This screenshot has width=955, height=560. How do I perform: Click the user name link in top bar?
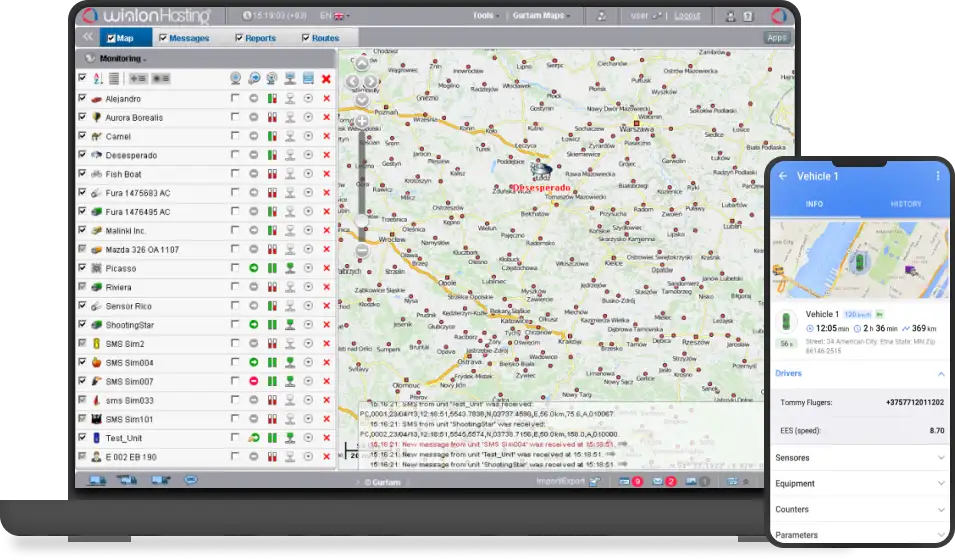coord(640,16)
